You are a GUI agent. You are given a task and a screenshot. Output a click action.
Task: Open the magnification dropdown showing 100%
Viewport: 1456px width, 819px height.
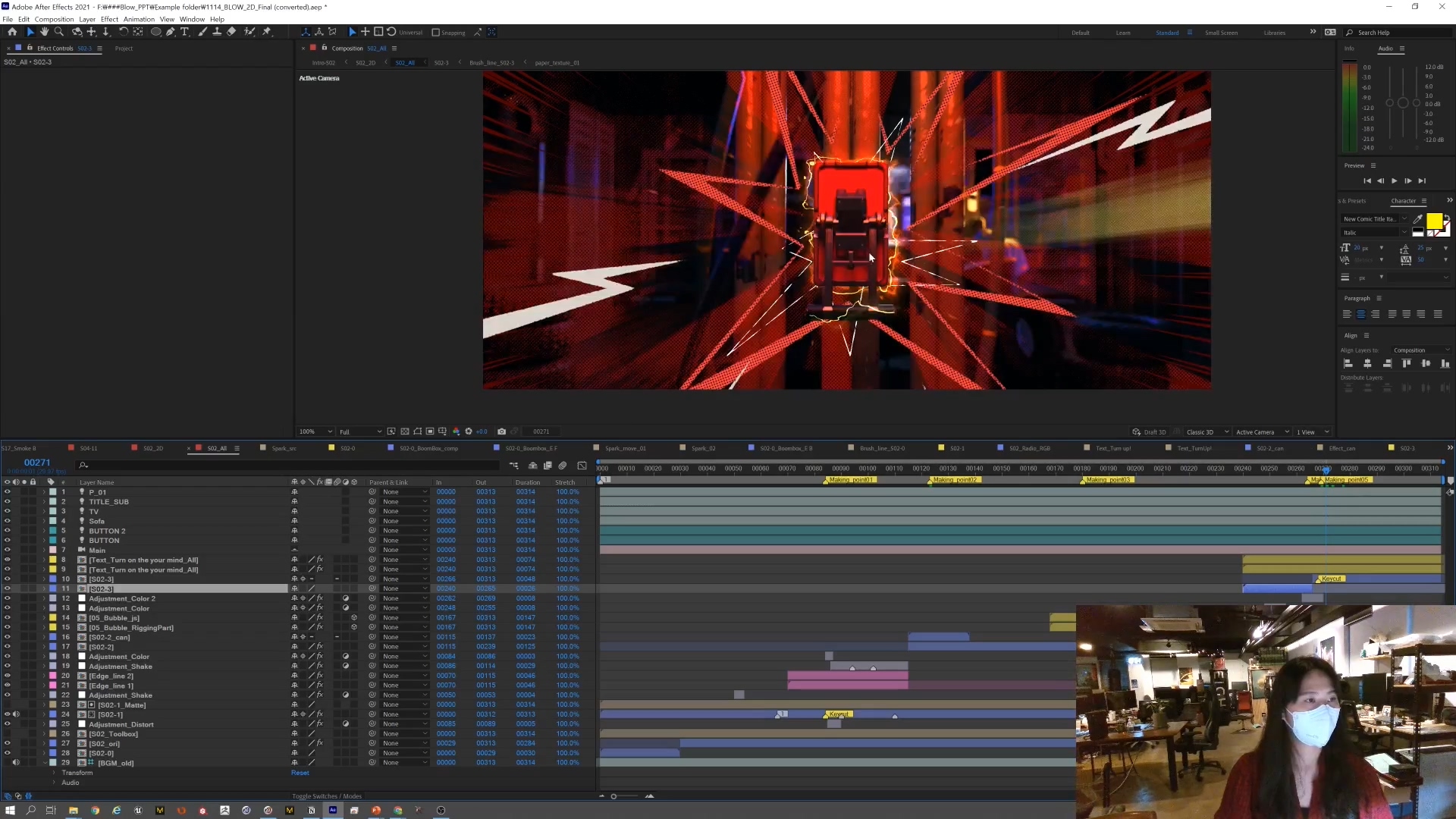(x=315, y=431)
